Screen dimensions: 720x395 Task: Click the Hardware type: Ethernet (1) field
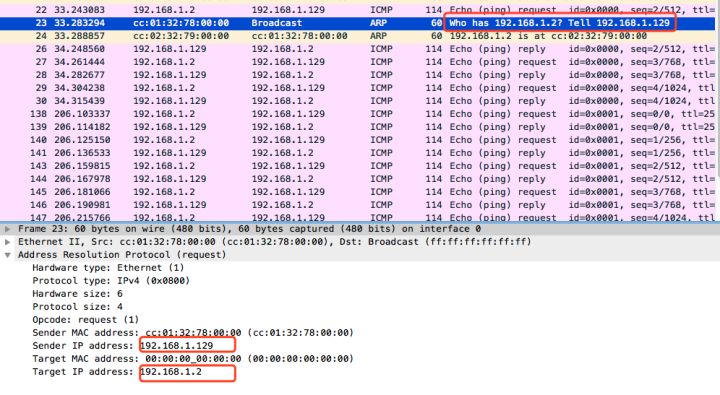coord(108,268)
